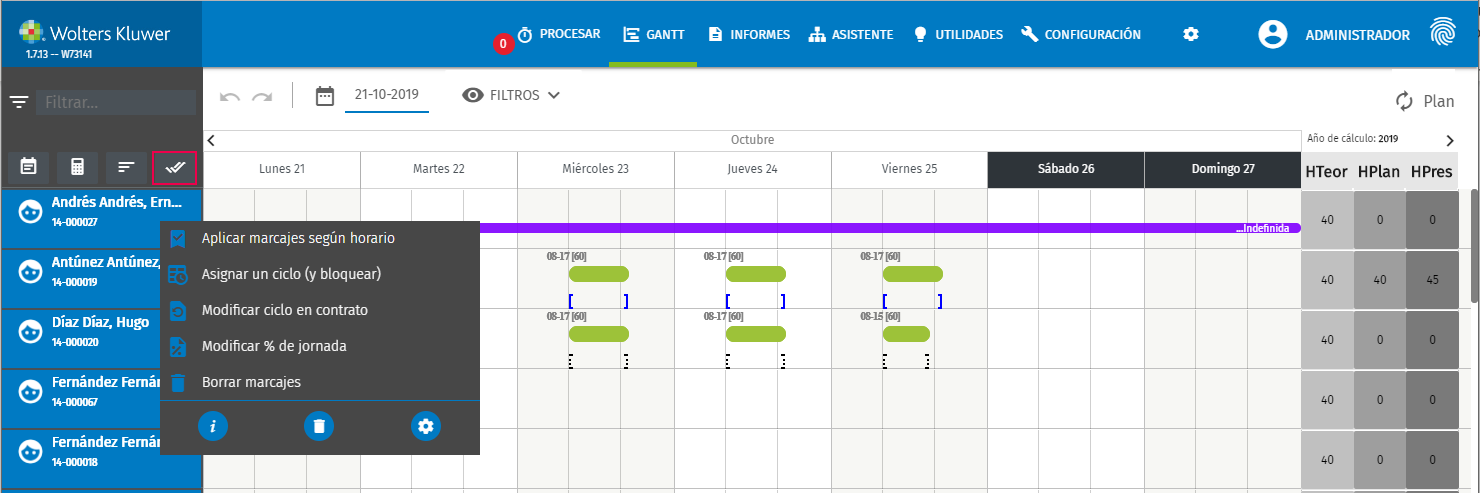
Task: Click the Viernes 25 column header
Action: pyautogui.click(x=909, y=169)
